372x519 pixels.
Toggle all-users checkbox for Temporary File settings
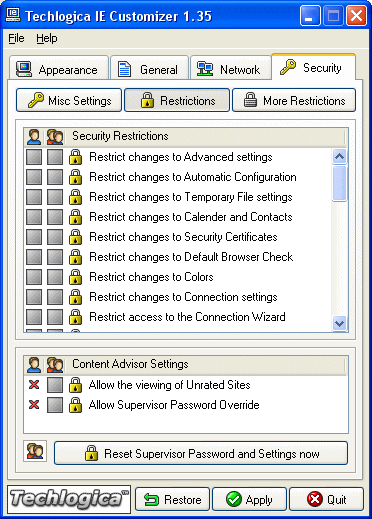point(55,197)
